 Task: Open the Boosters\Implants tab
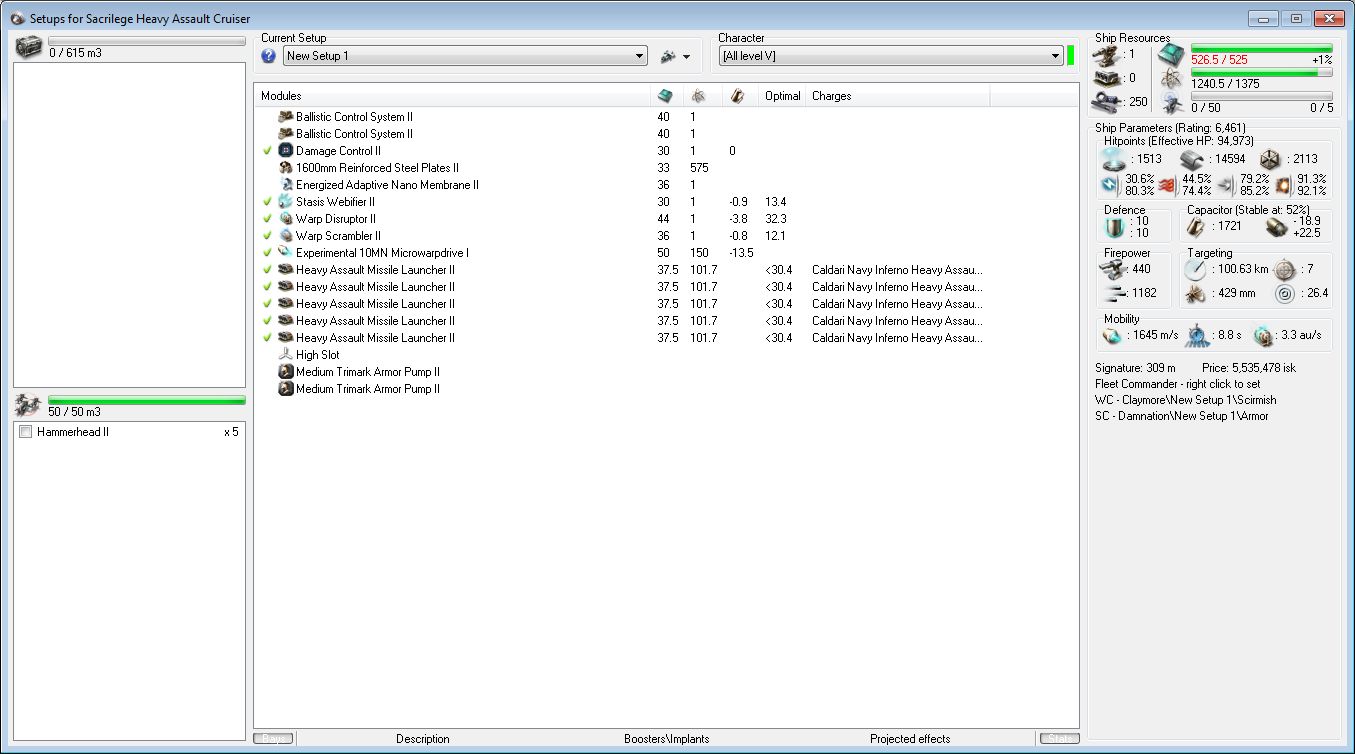[x=667, y=739]
